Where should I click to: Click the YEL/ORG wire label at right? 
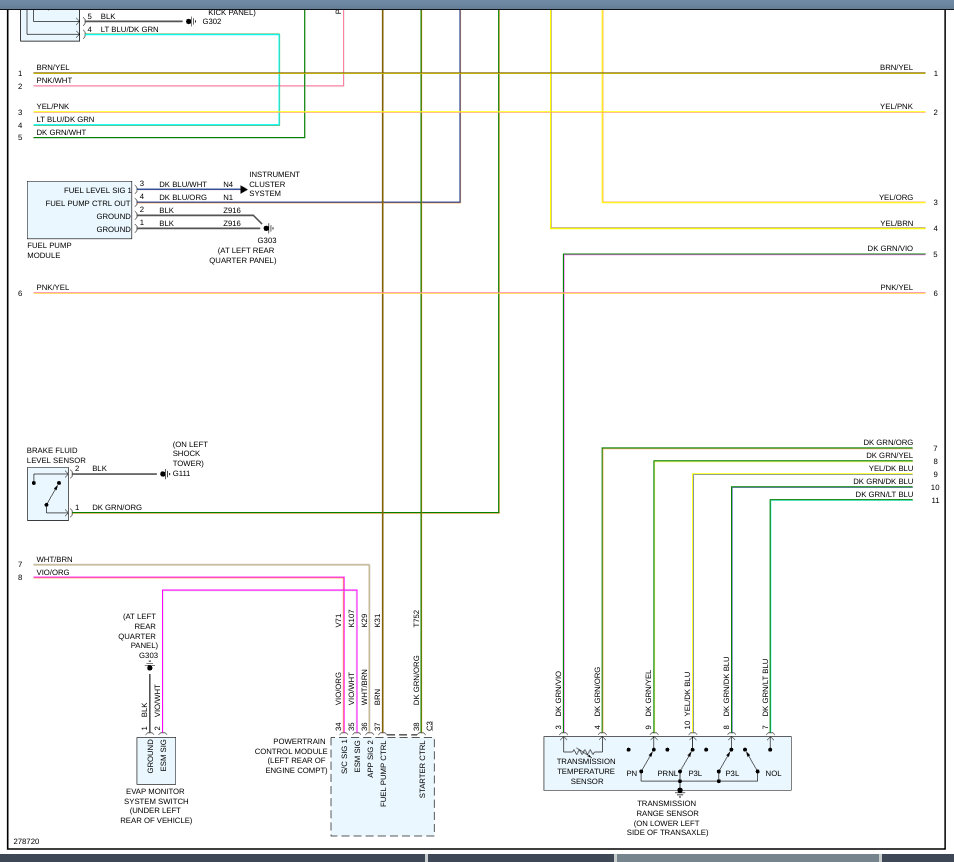point(896,197)
